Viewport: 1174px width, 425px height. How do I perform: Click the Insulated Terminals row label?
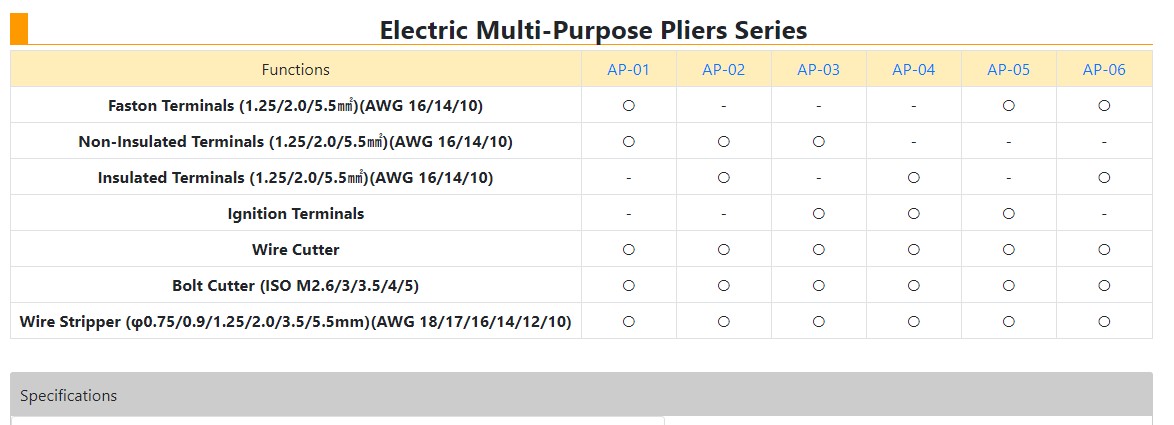pos(296,177)
